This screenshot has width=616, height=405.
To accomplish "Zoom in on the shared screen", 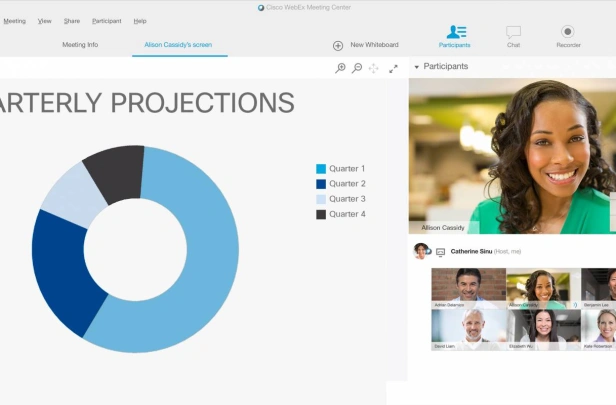I will coord(340,68).
